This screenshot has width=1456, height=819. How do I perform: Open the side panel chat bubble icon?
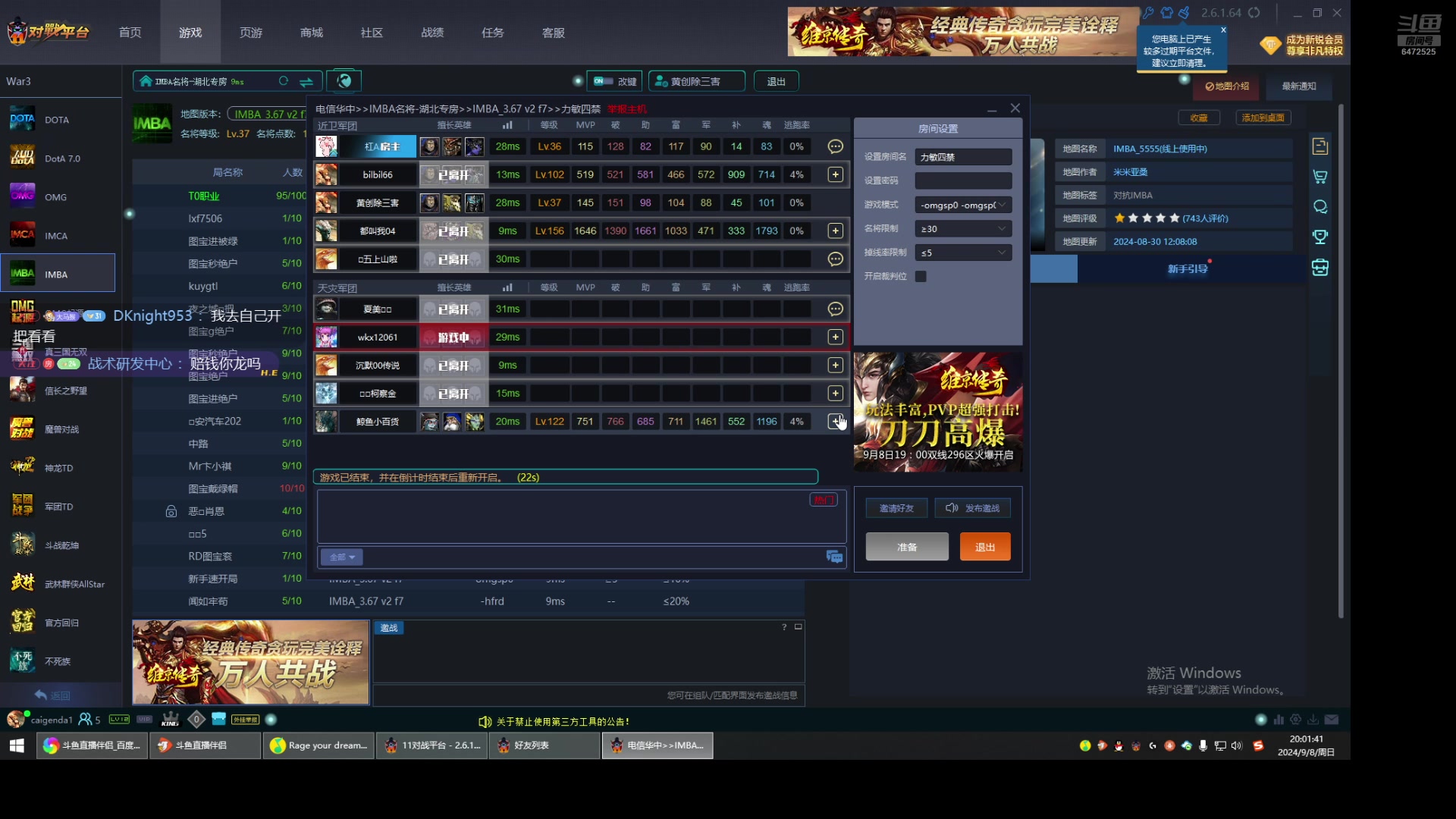[x=1320, y=207]
